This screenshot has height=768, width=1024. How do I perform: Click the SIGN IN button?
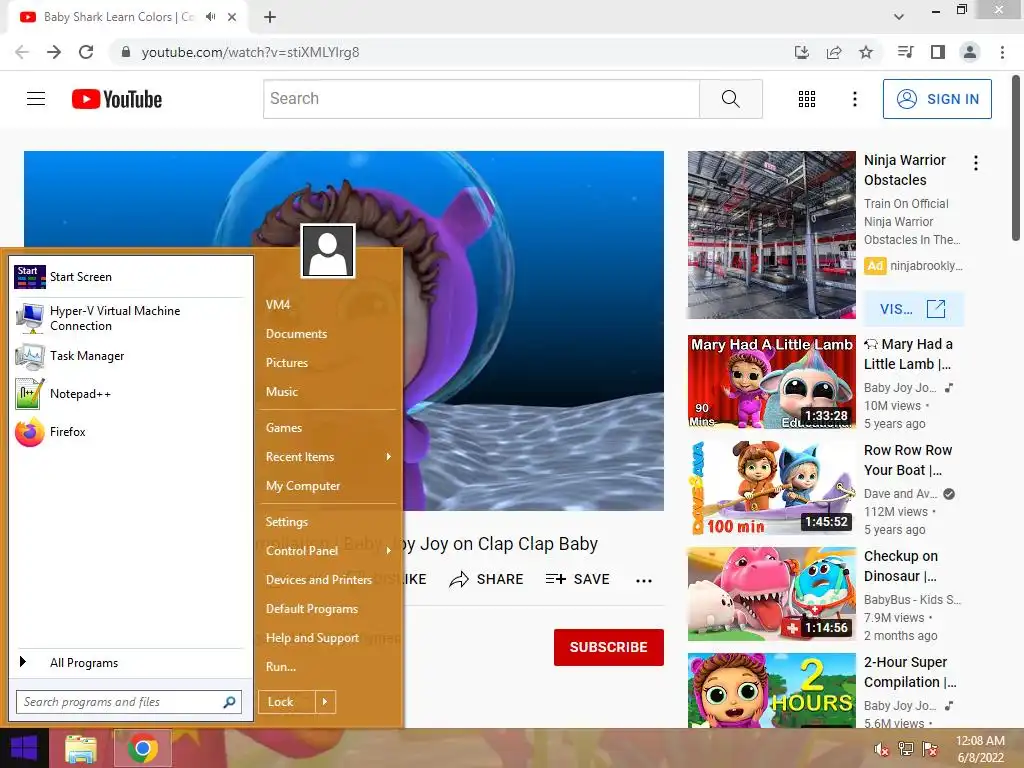(937, 99)
